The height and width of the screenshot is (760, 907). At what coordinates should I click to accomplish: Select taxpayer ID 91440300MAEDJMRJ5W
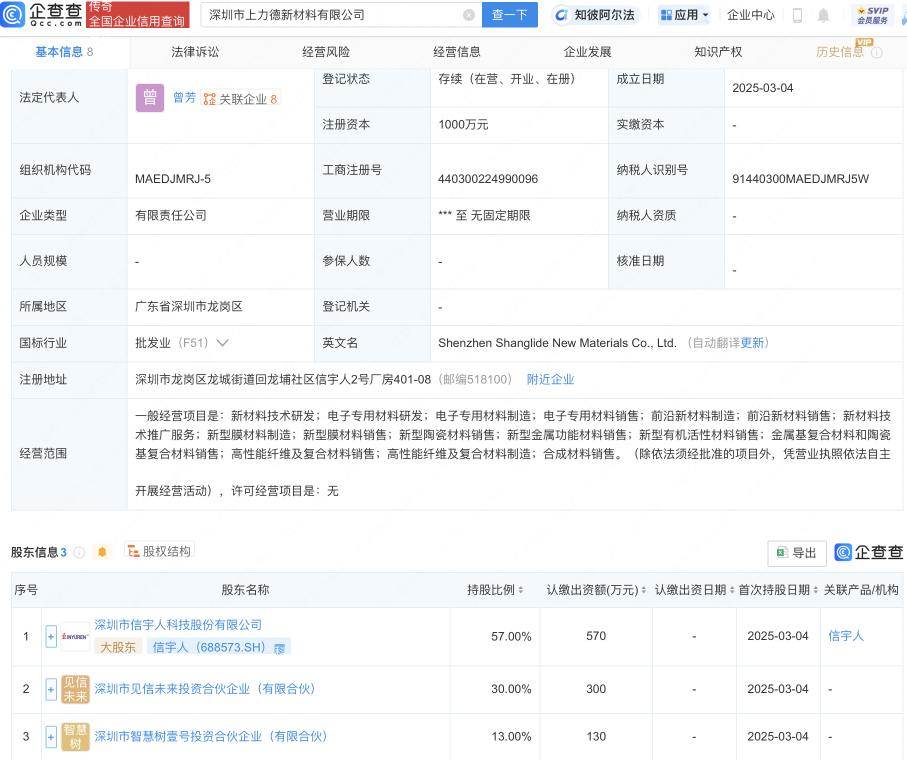click(801, 179)
